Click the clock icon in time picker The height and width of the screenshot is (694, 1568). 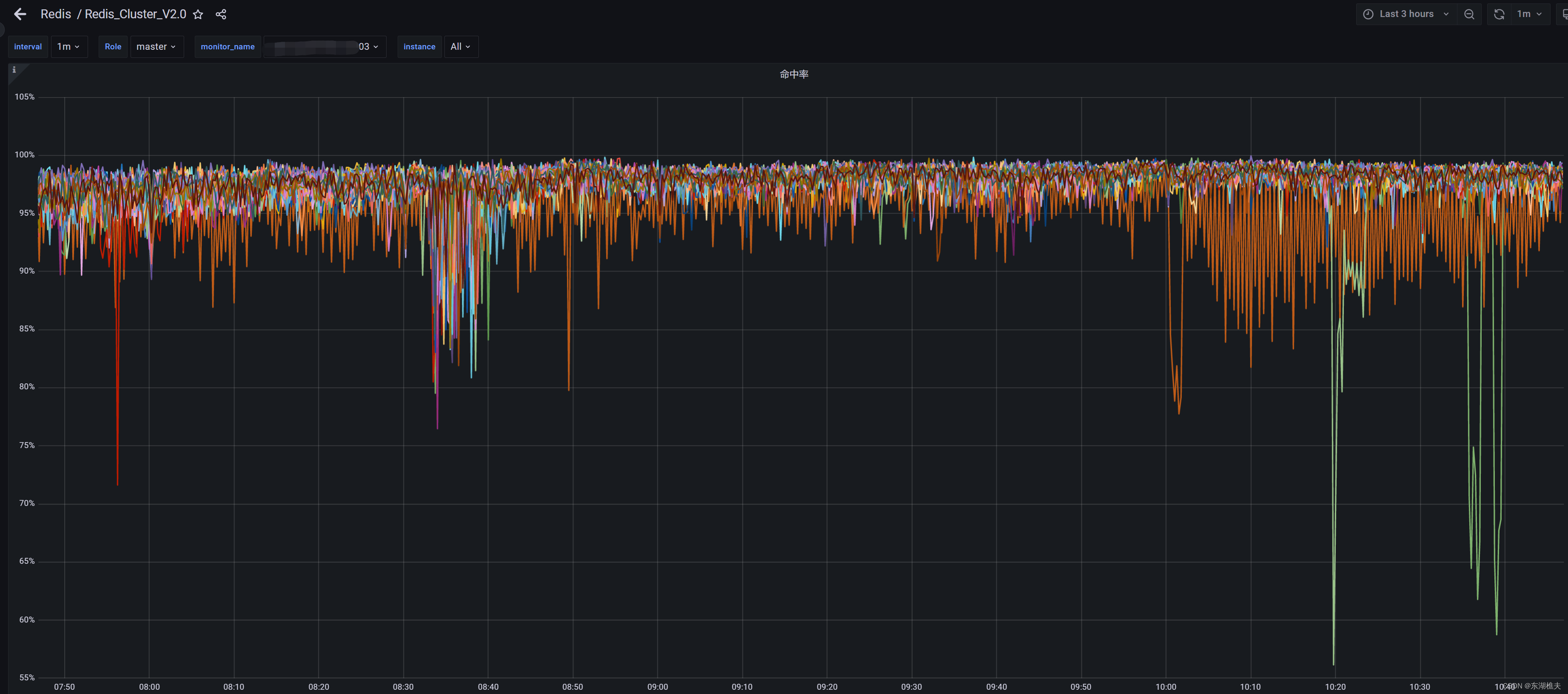(x=1368, y=14)
